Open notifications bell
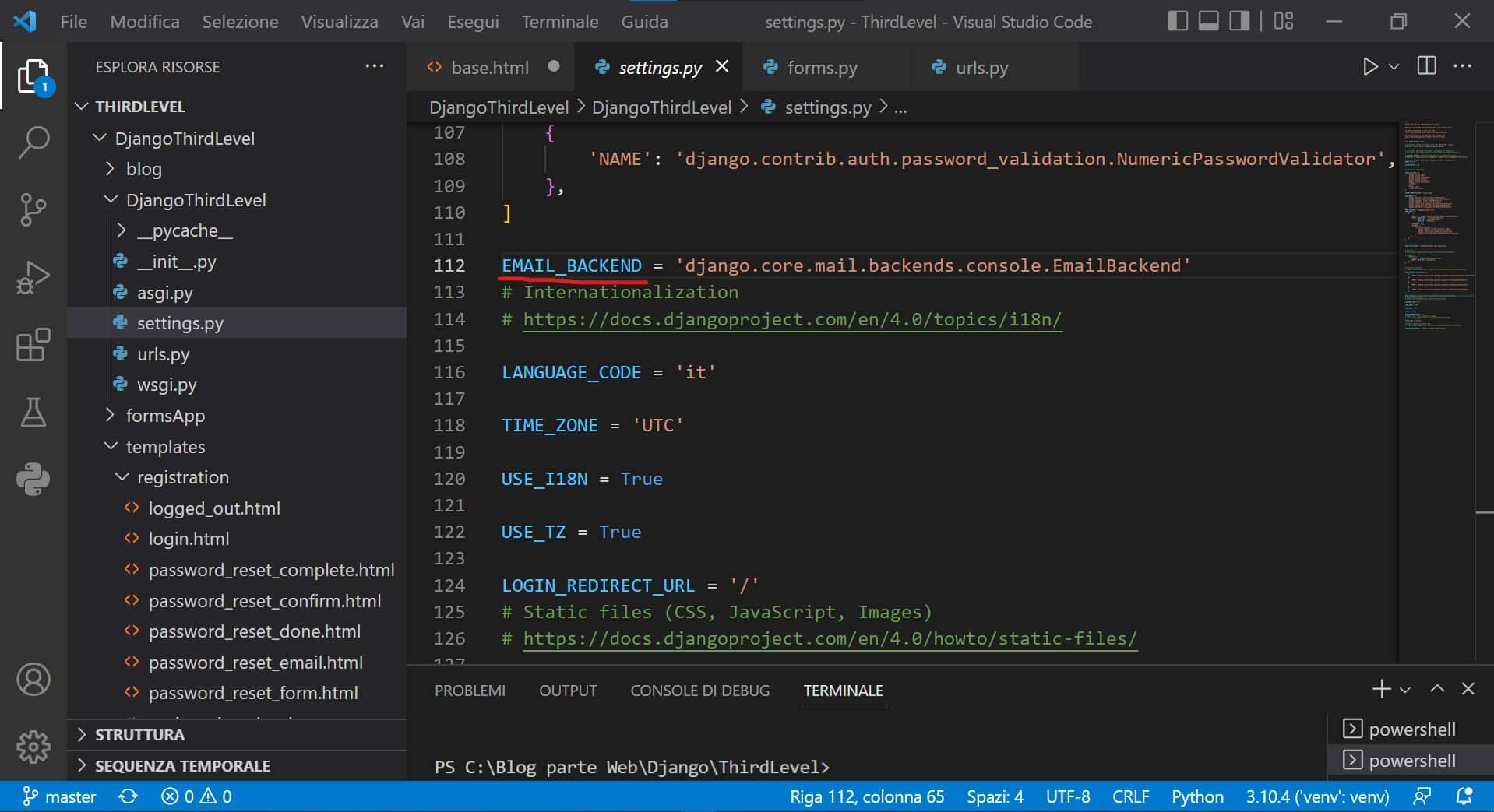Screen dimensions: 1494x812 tap(1464, 796)
